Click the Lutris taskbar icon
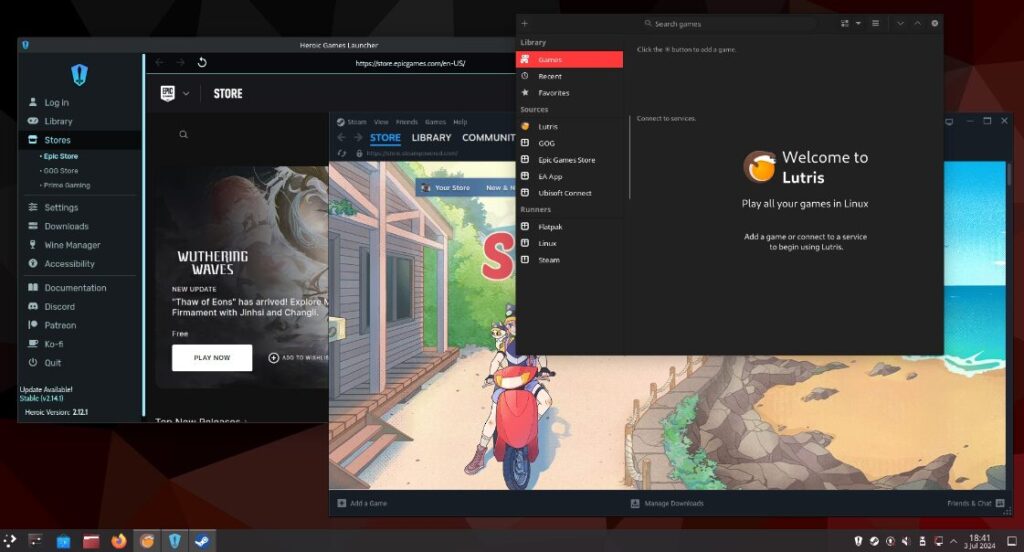1024x552 pixels. click(147, 541)
